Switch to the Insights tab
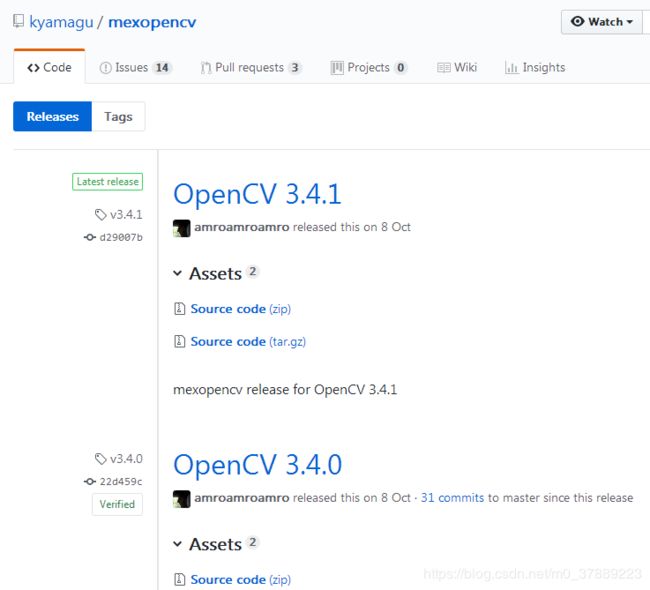The image size is (650, 590). pos(535,67)
